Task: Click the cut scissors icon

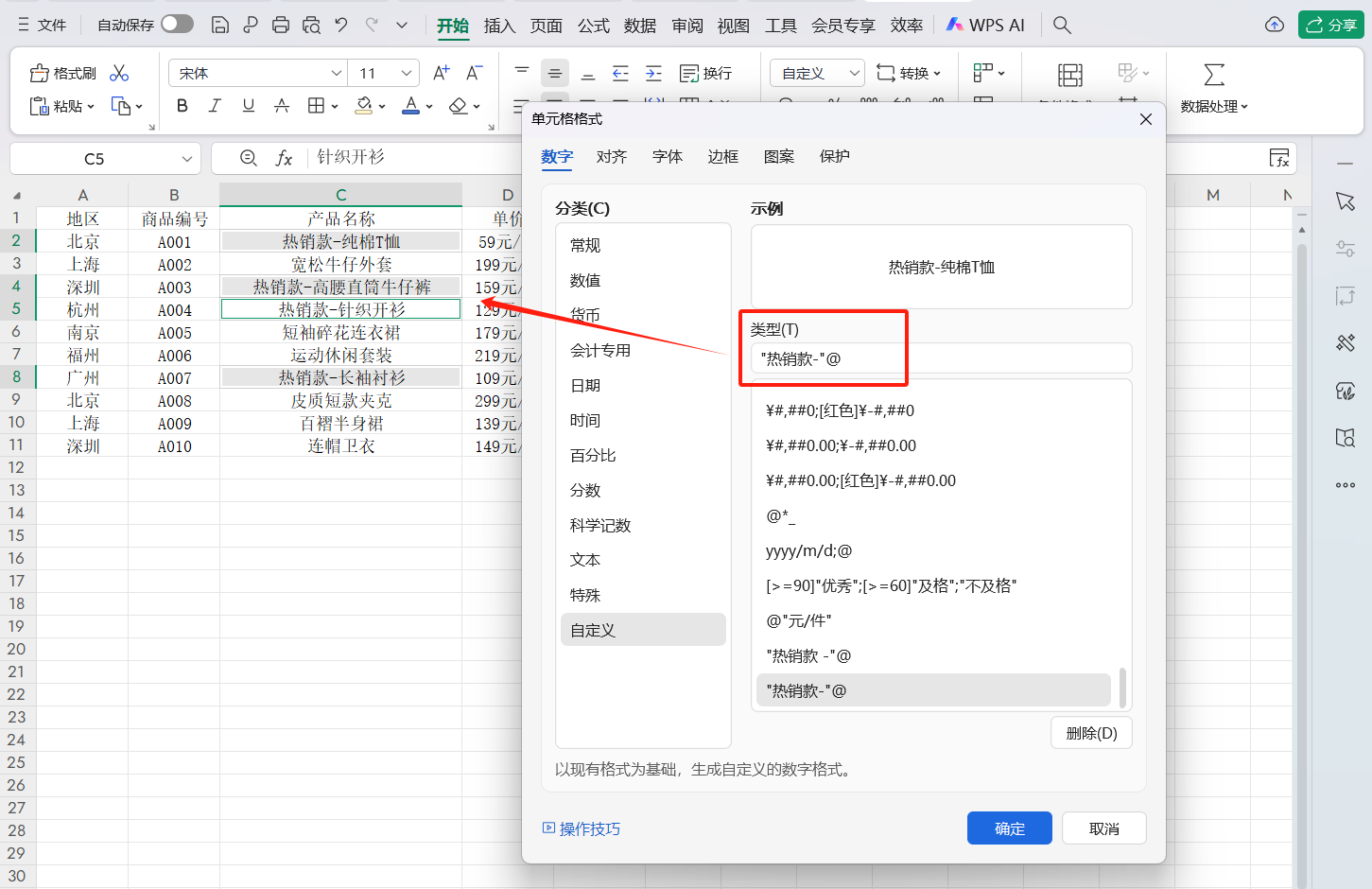Action: [x=119, y=72]
